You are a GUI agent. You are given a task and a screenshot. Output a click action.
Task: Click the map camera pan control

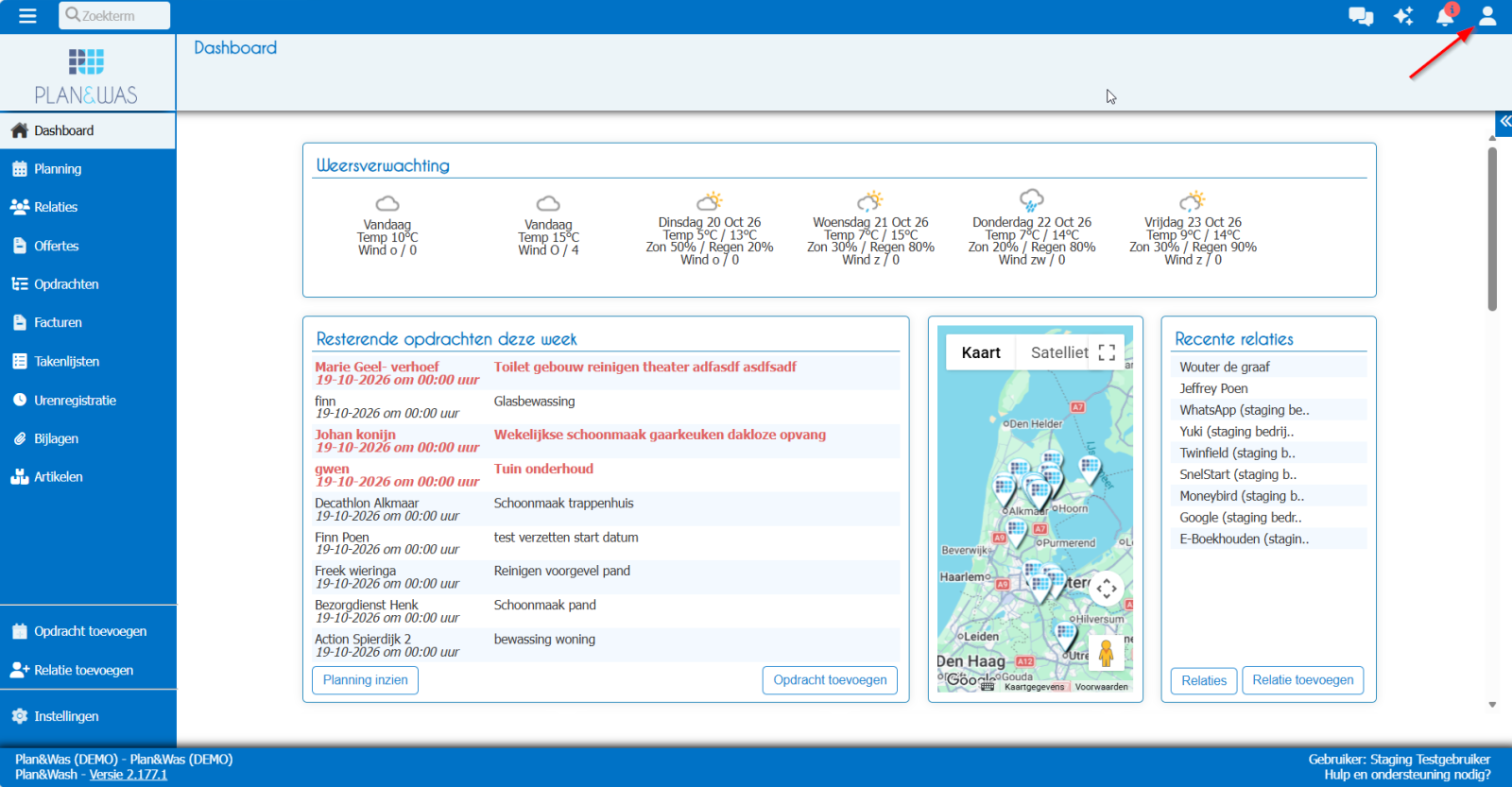[1107, 589]
